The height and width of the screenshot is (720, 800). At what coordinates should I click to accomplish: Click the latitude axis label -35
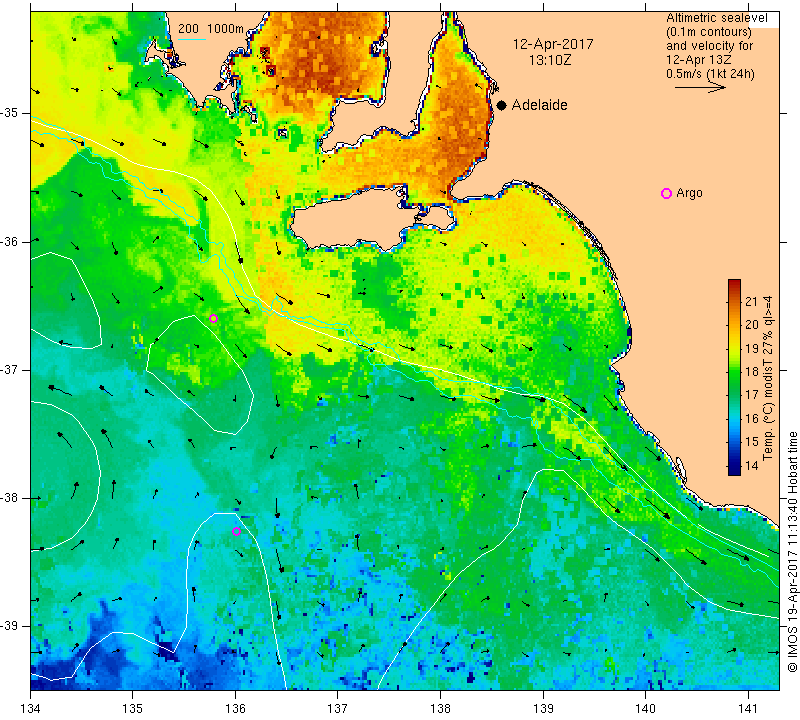10,113
